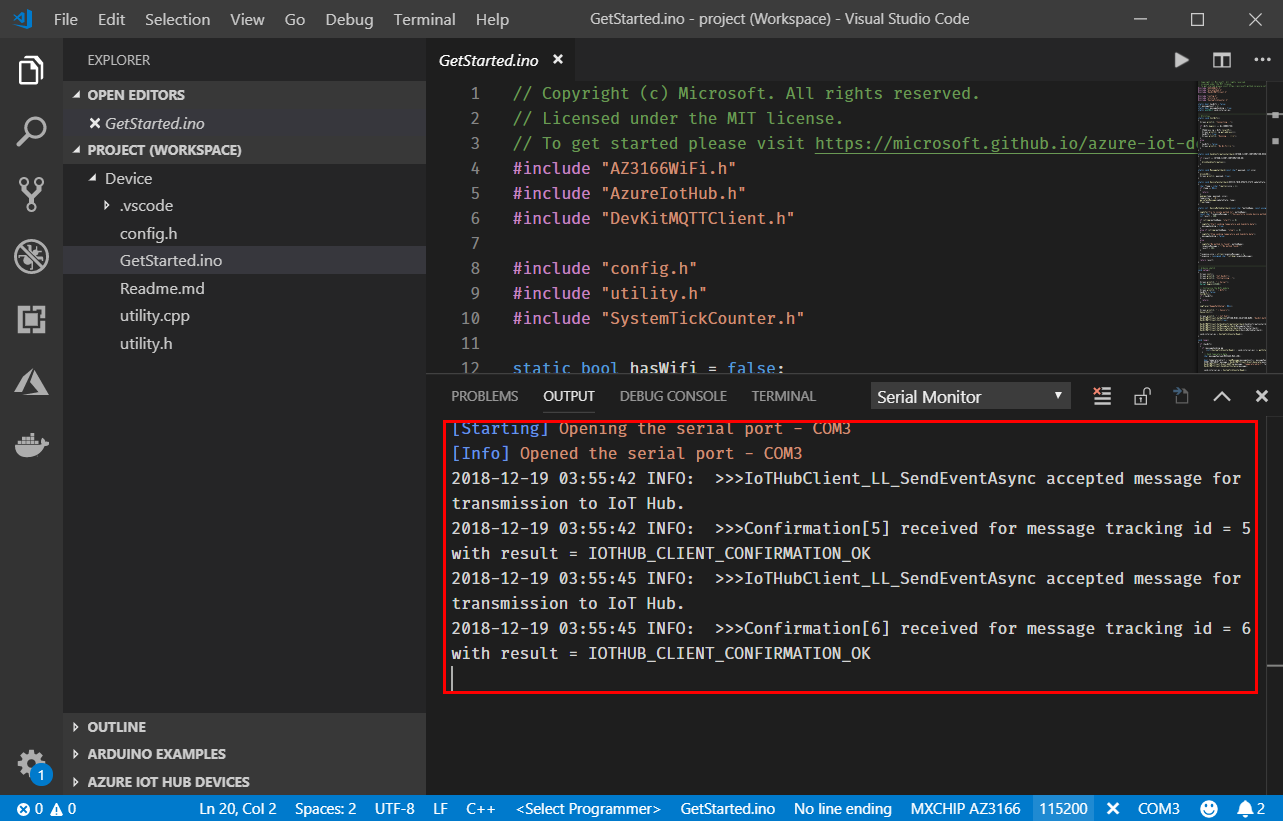Image resolution: width=1283 pixels, height=821 pixels.
Task: Change encoding via UTF-8 status item
Action: pyautogui.click(x=394, y=808)
